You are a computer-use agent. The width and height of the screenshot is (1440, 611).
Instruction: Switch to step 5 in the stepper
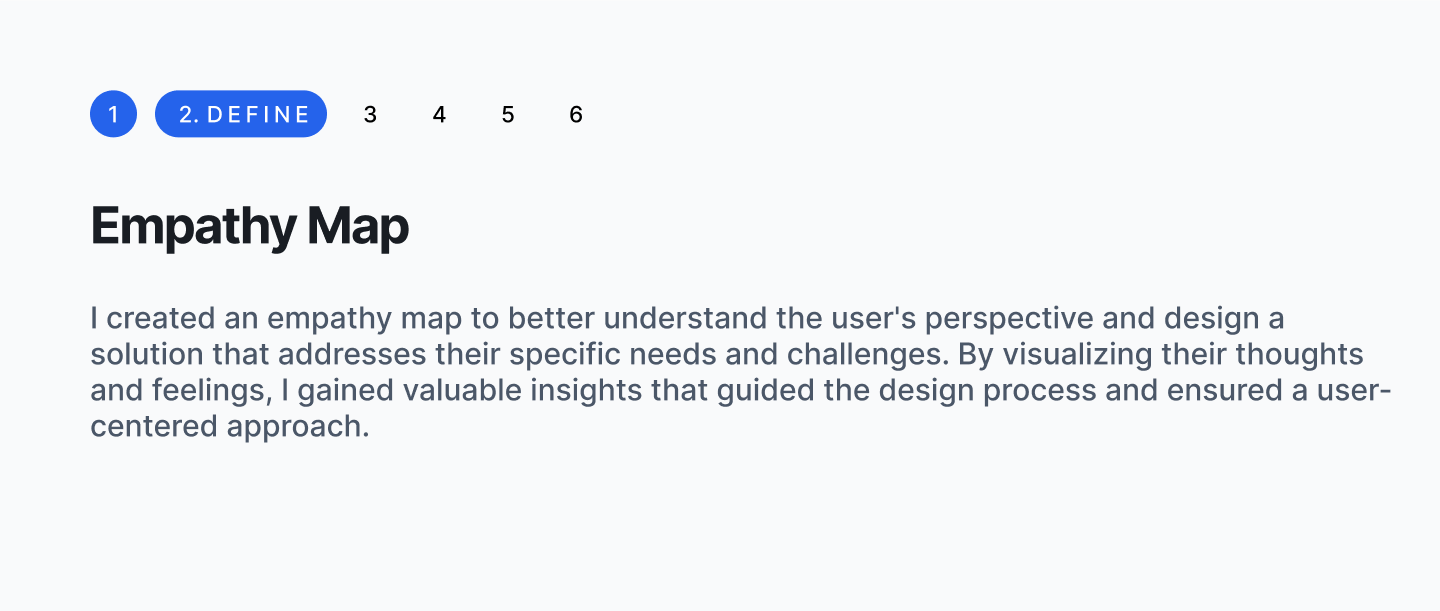click(x=508, y=114)
